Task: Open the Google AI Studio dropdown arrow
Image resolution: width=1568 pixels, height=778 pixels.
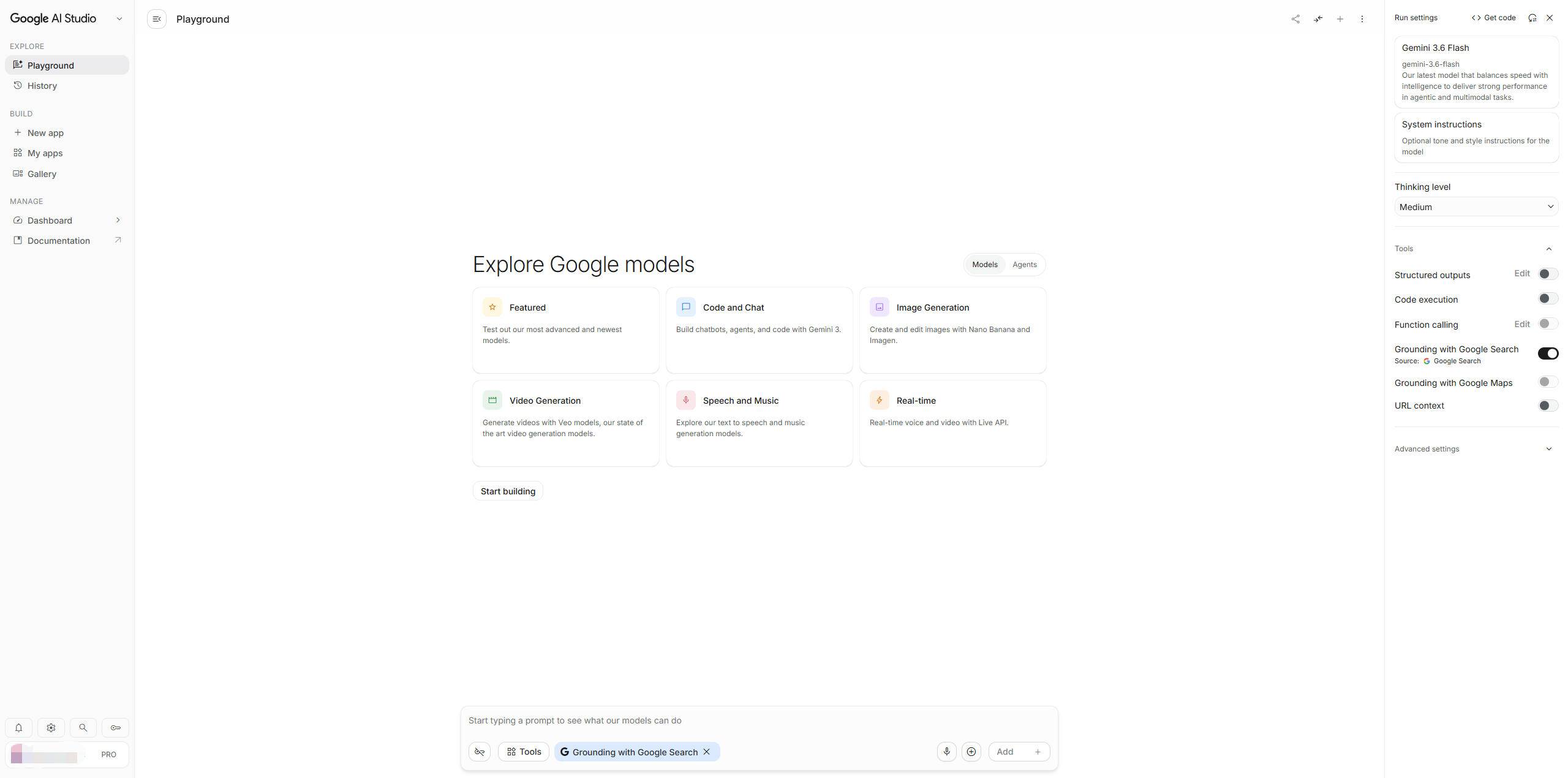Action: point(119,18)
